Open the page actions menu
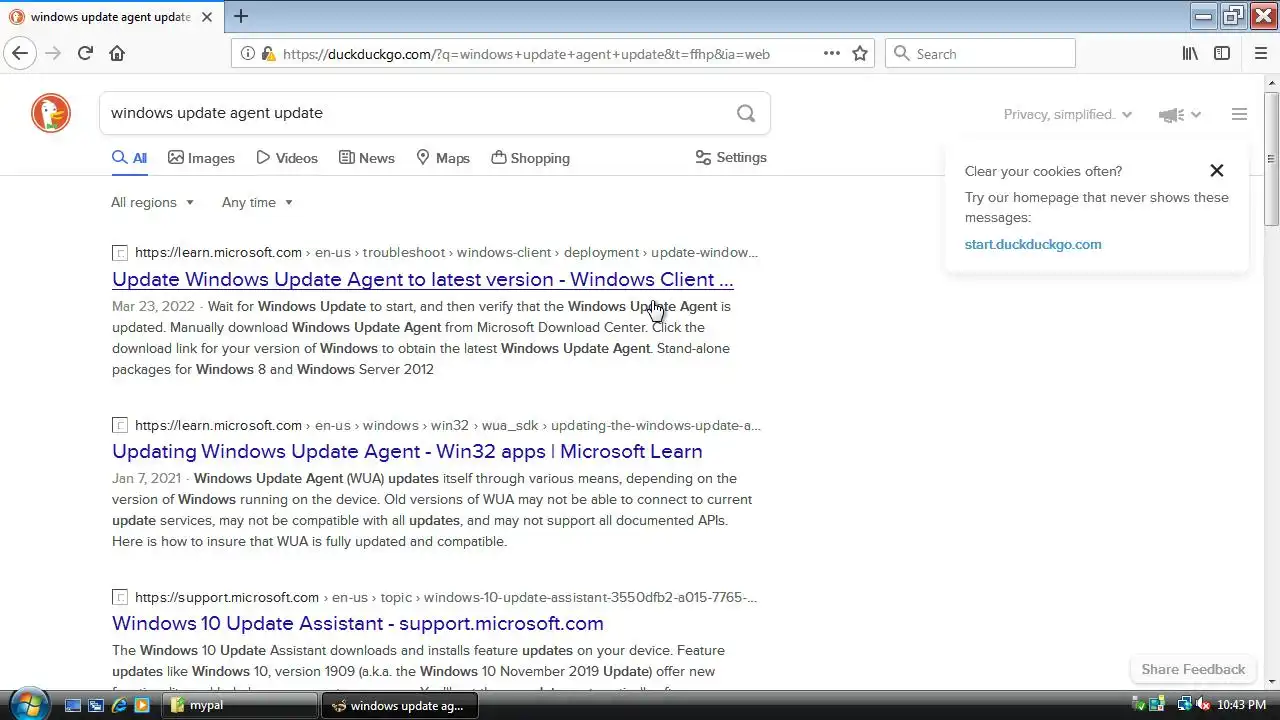Screen dimensions: 1280x720 pos(832,54)
